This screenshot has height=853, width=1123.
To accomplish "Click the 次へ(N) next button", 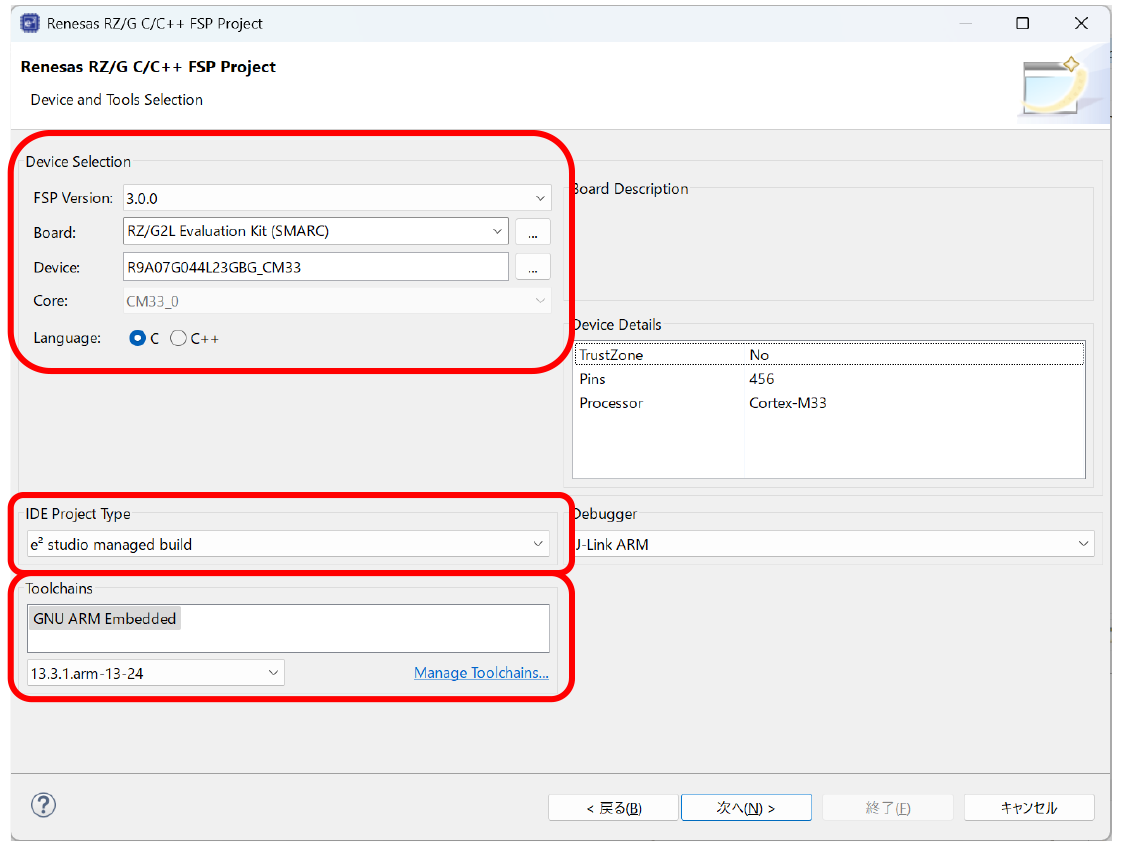I will coord(746,808).
